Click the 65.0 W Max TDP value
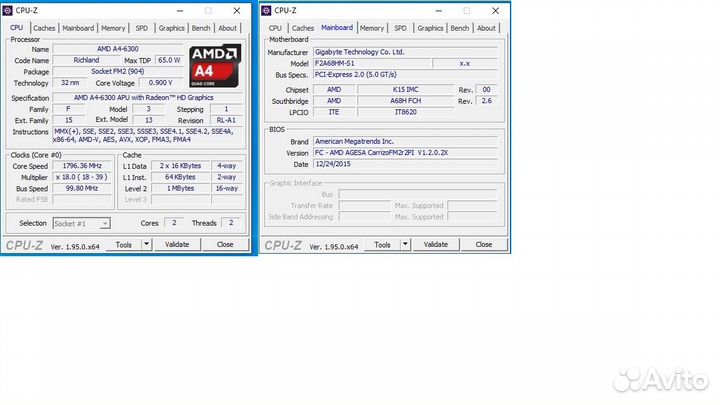Viewport: 720px width, 405px height. 169,60
